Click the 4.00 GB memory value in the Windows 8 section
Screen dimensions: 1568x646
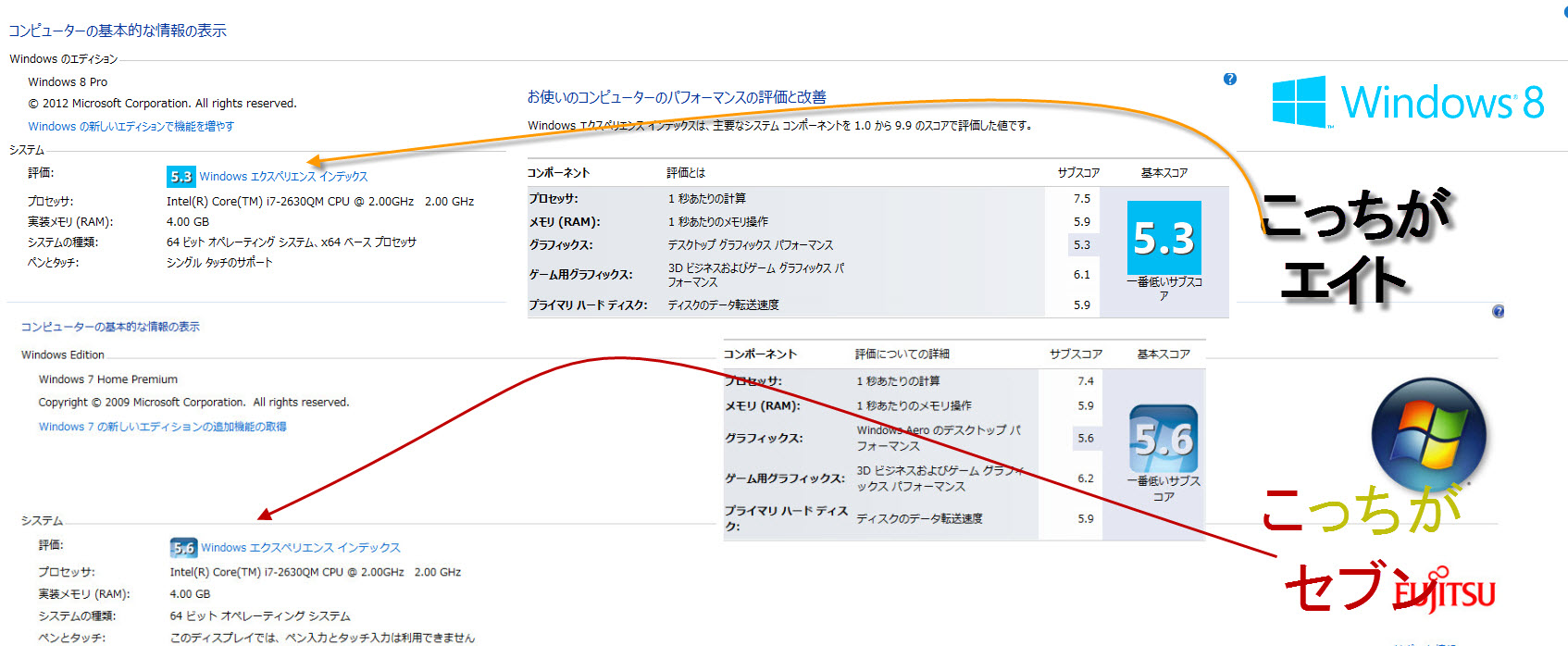[188, 222]
